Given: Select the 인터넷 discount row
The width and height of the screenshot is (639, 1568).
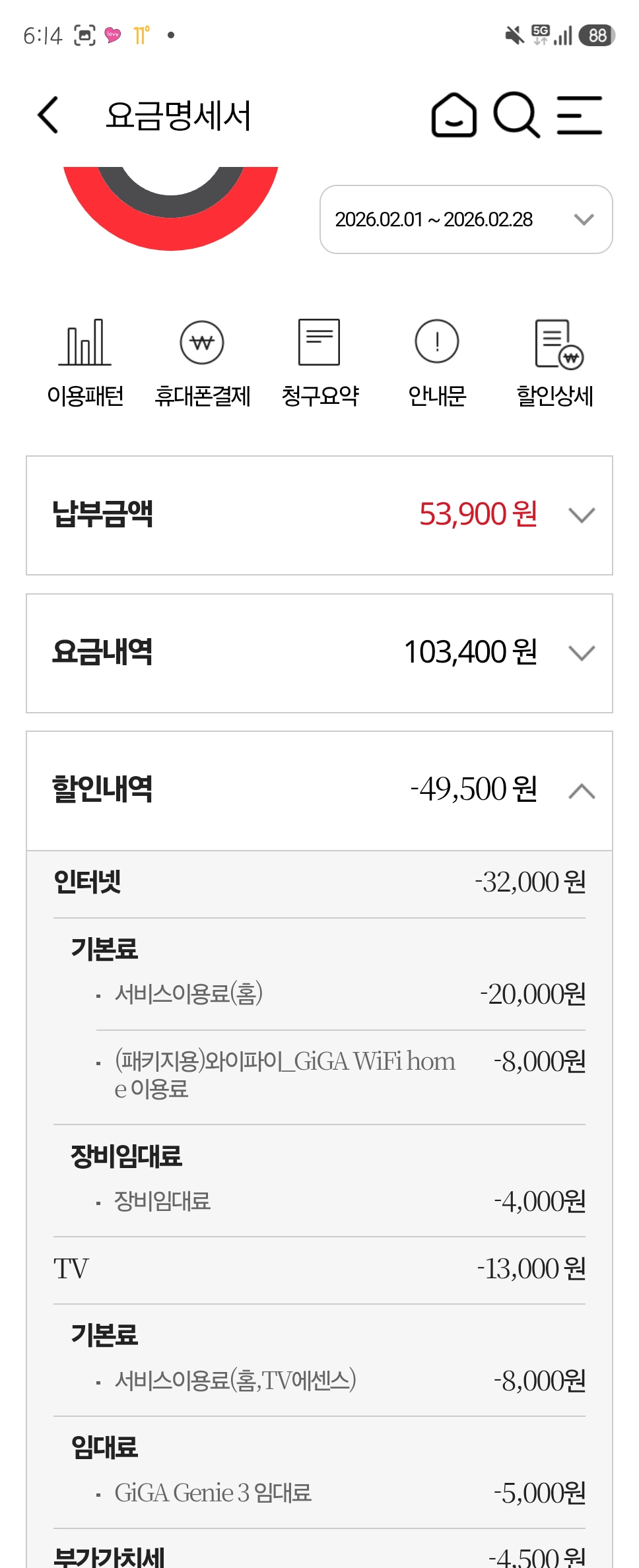Looking at the screenshot, I should click(319, 882).
